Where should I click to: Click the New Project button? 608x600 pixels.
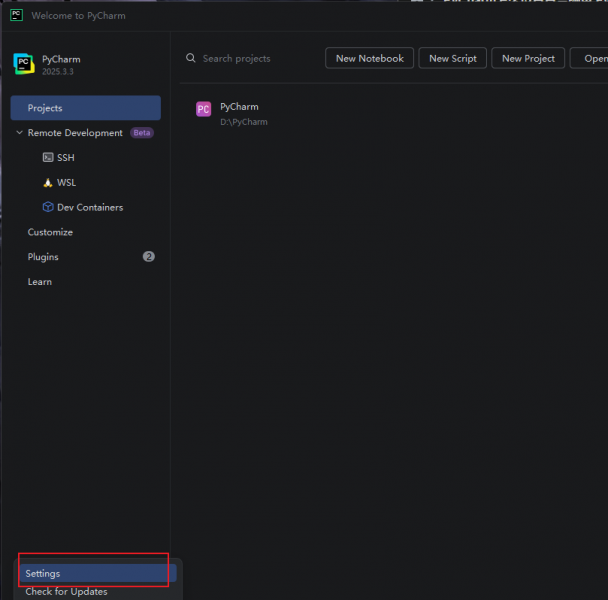[528, 58]
